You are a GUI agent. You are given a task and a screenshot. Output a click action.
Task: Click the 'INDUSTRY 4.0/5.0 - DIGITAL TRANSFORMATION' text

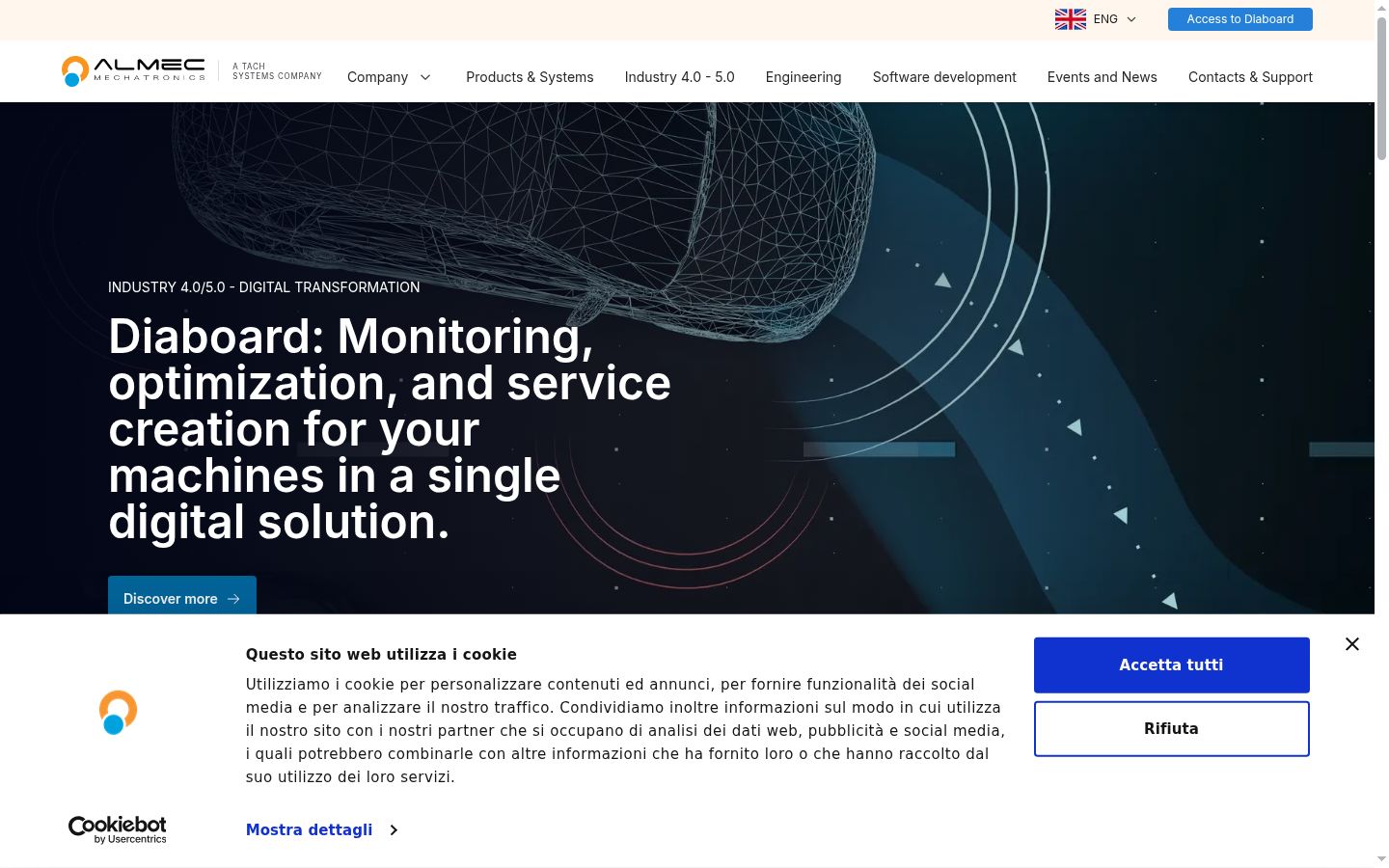tap(263, 287)
